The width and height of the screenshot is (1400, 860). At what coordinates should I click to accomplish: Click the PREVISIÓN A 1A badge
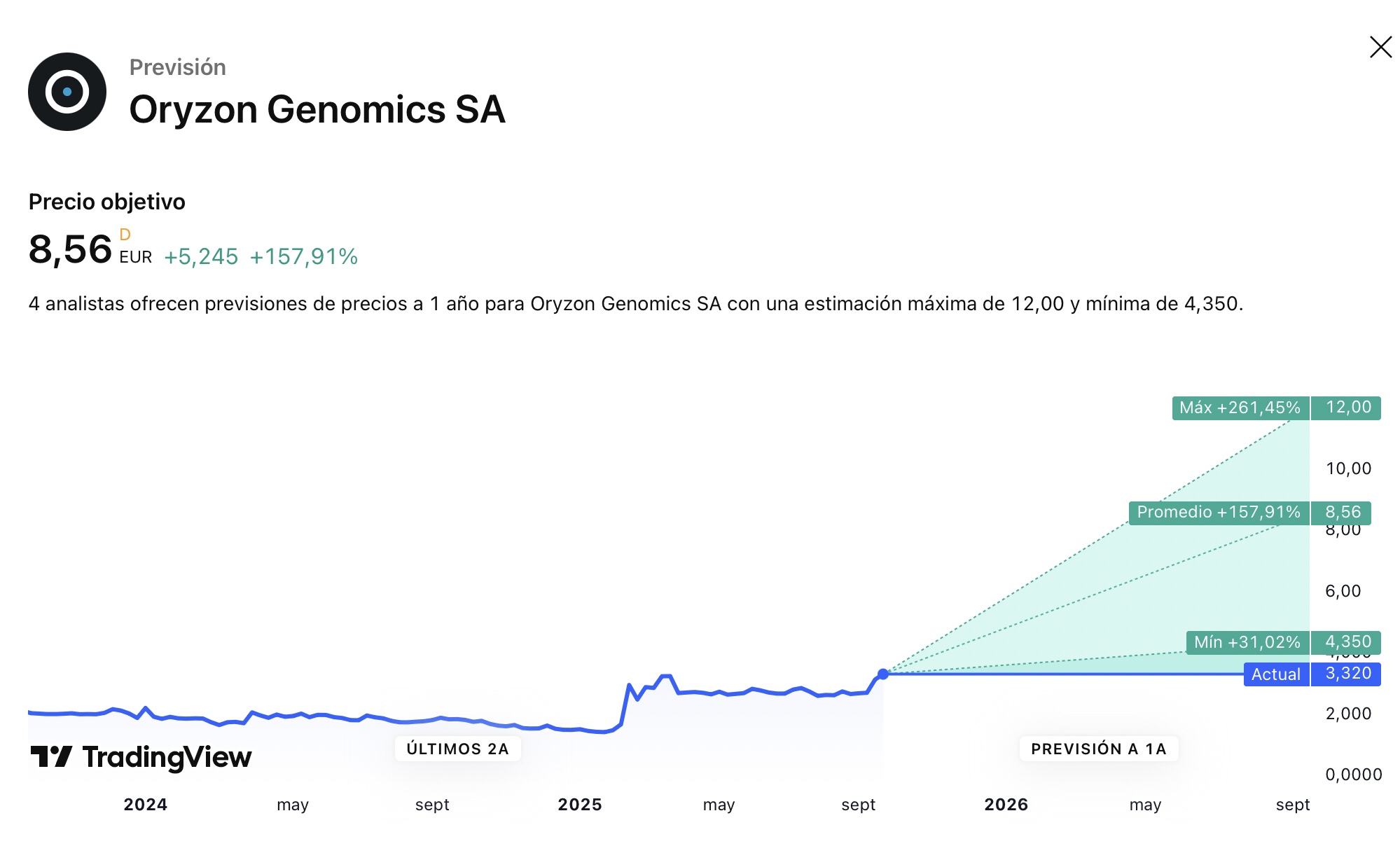tap(1099, 749)
